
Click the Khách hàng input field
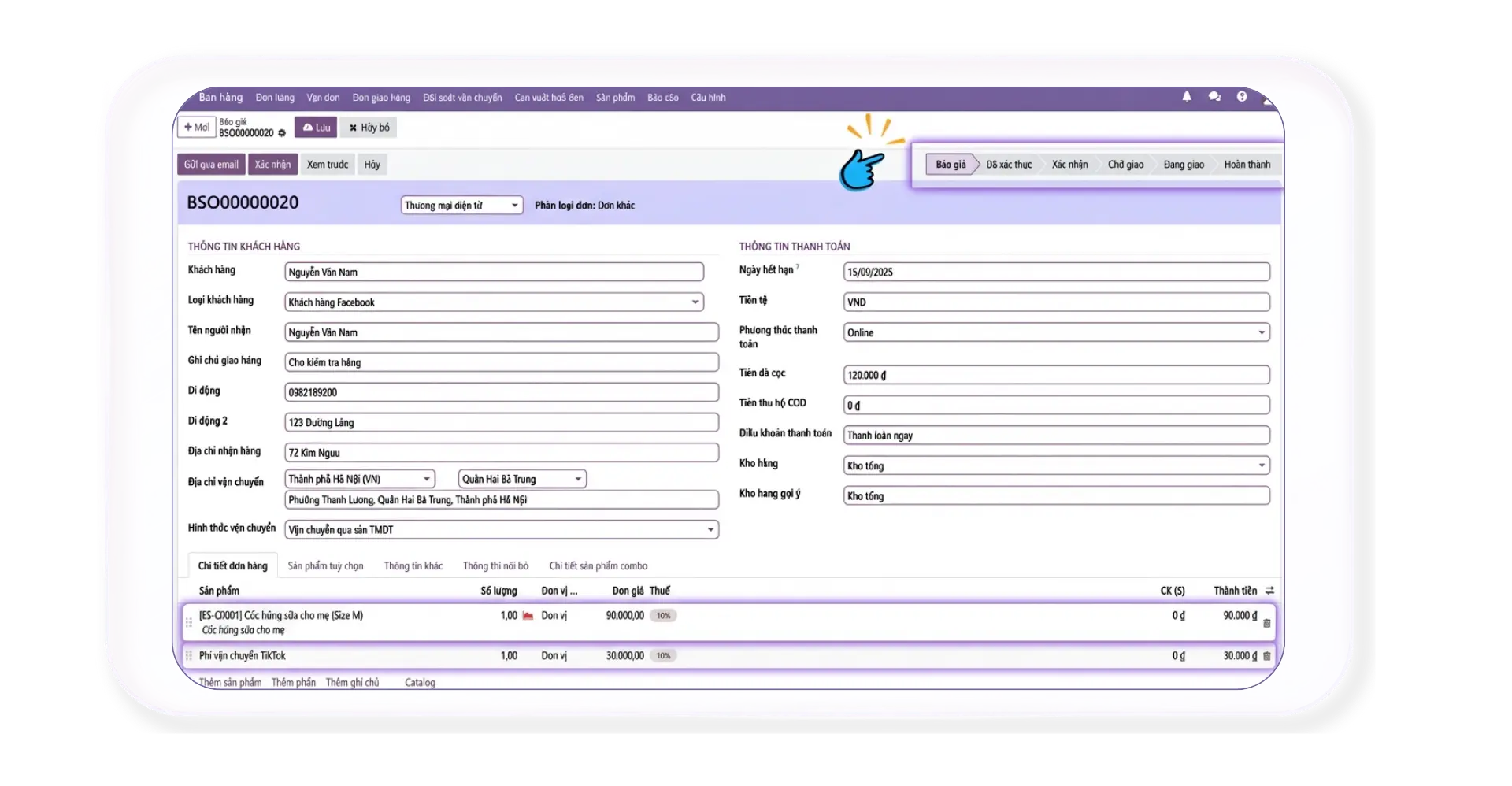tap(494, 273)
